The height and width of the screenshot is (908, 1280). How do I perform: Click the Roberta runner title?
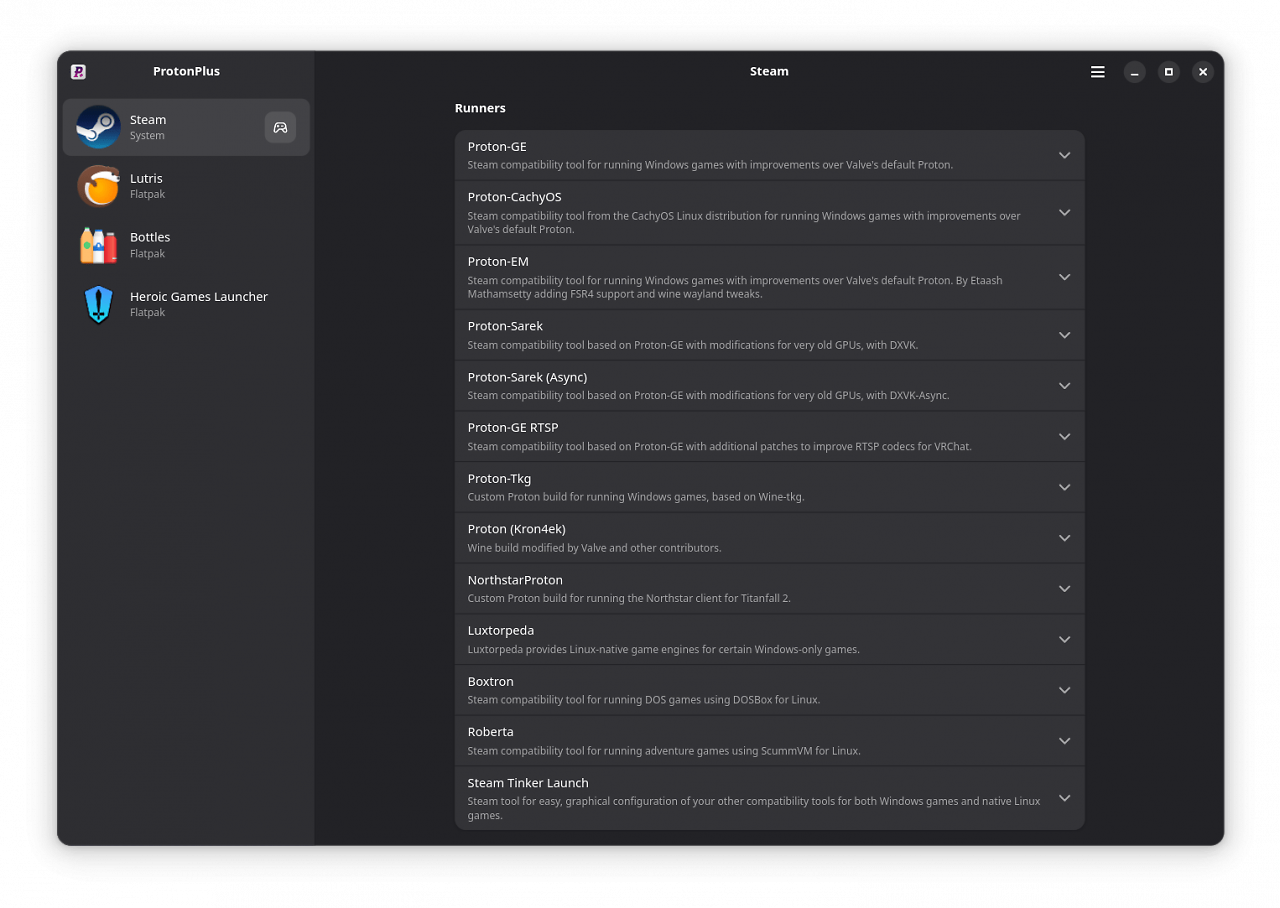[490, 732]
